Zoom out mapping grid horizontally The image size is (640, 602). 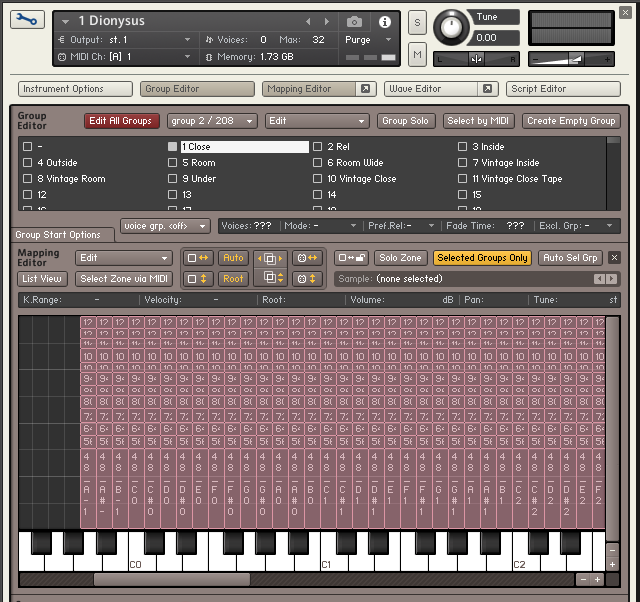pyautogui.click(x=583, y=580)
